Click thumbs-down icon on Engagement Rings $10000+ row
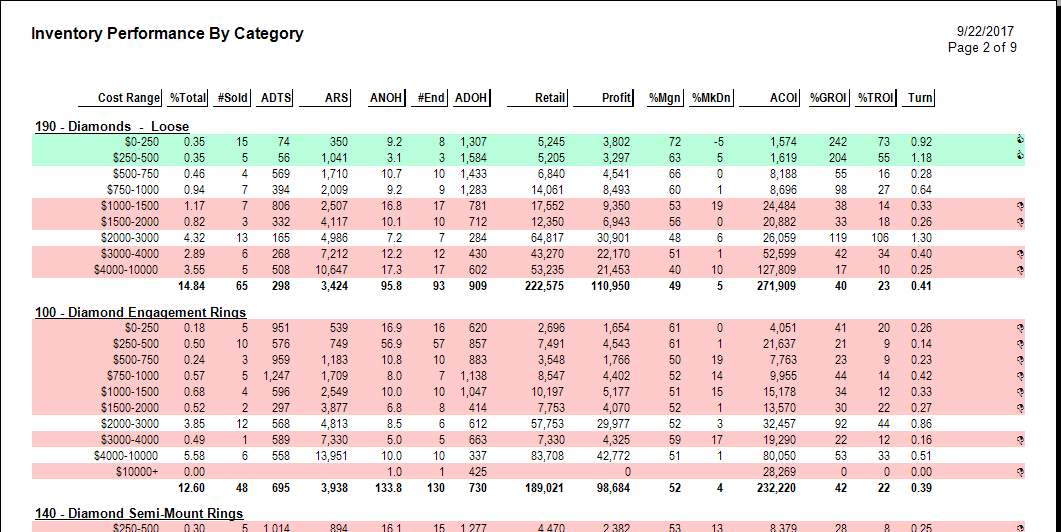Viewport: 1061px width, 532px height. pos(1020,471)
